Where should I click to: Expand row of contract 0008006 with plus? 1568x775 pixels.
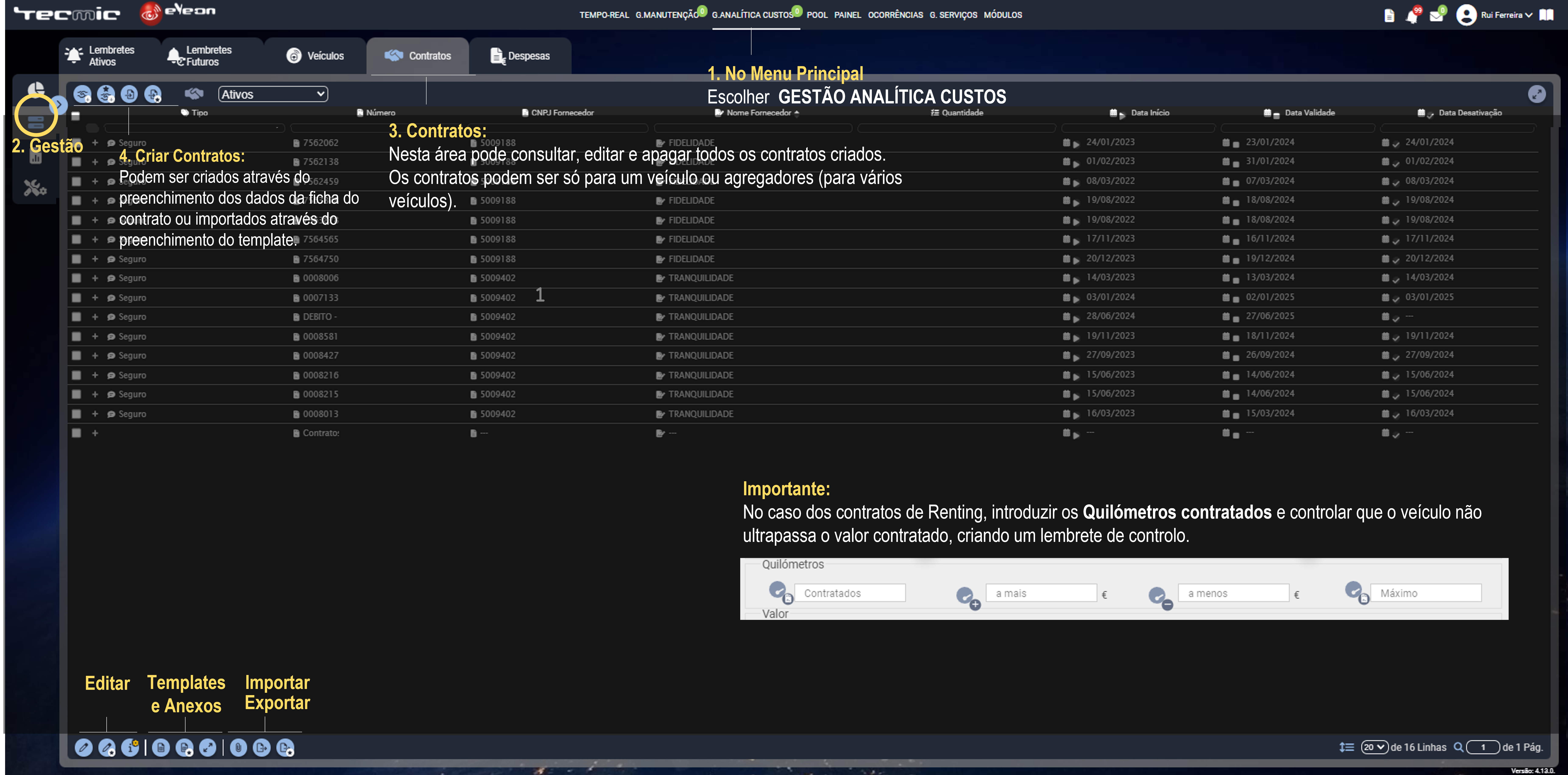95,278
